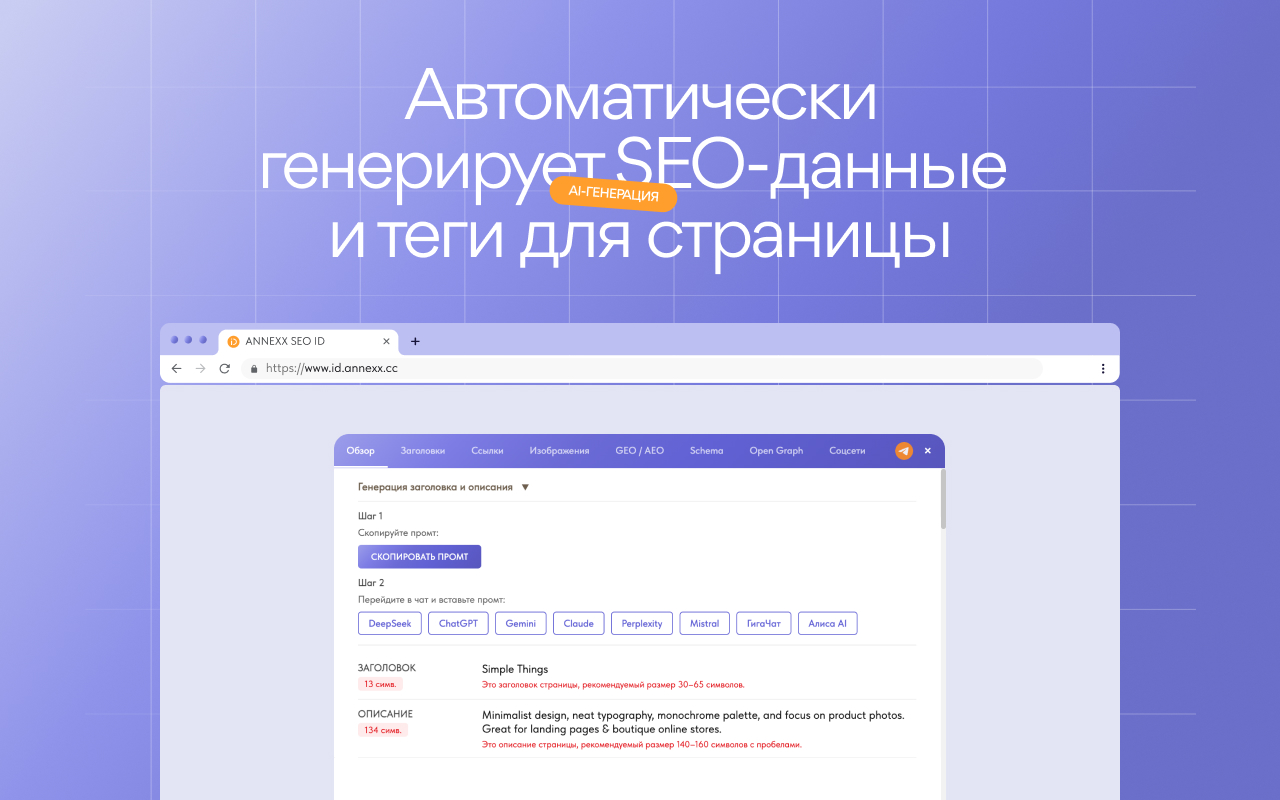Click the AI-ГЕНЕРАЦИЯ orange badge
The image size is (1280, 800).
613,195
